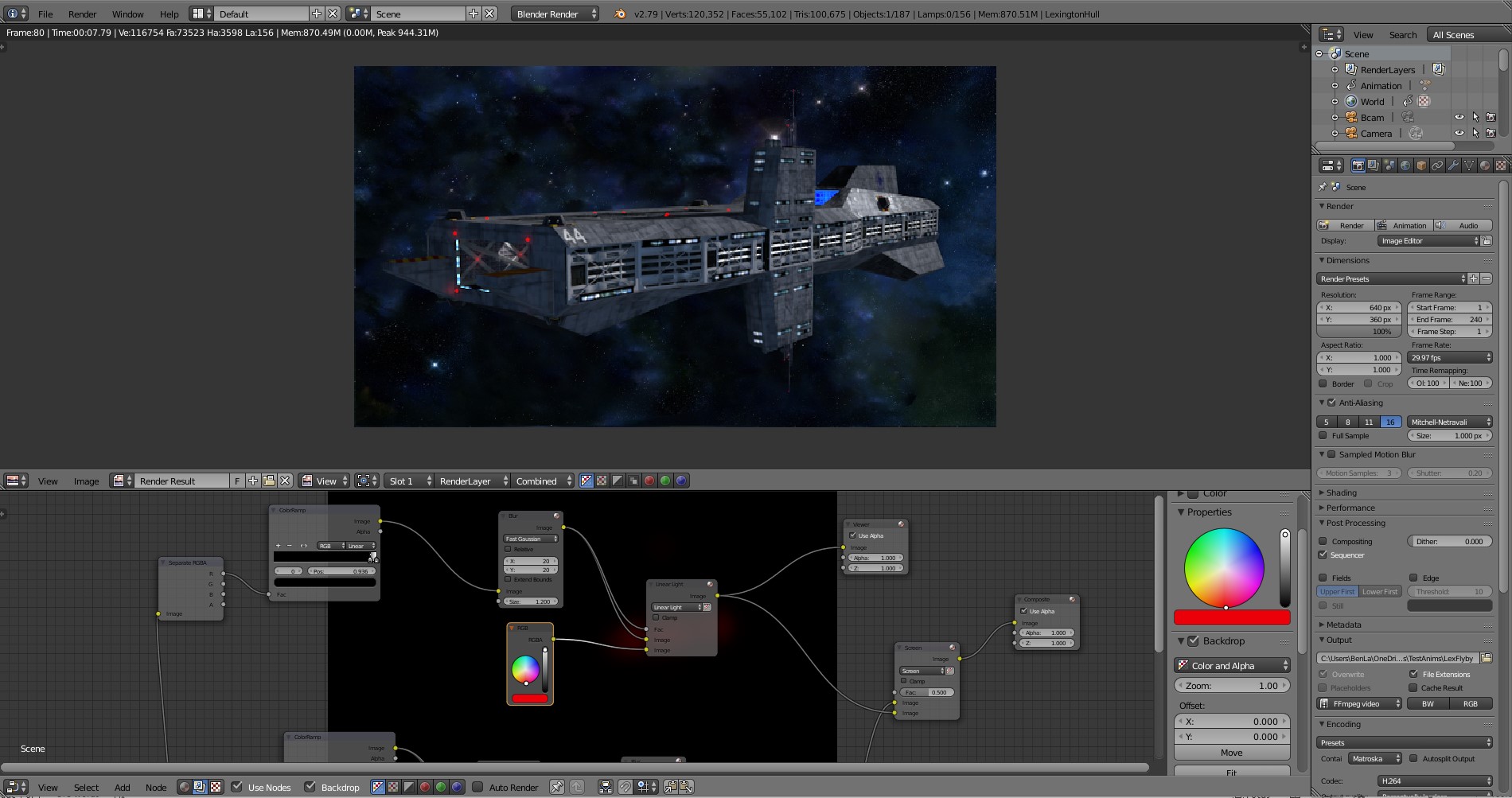Click the red color swatch in Properties

tap(1231, 617)
